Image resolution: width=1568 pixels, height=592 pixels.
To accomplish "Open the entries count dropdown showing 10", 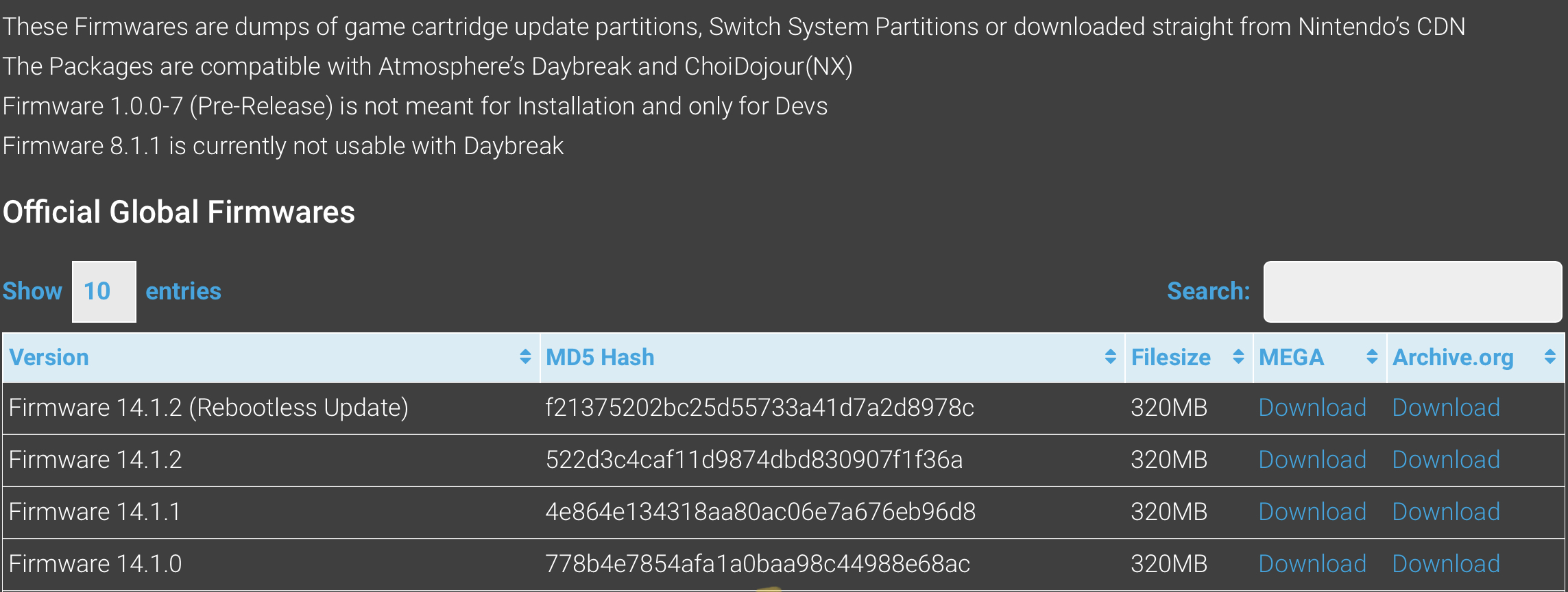I will point(104,292).
